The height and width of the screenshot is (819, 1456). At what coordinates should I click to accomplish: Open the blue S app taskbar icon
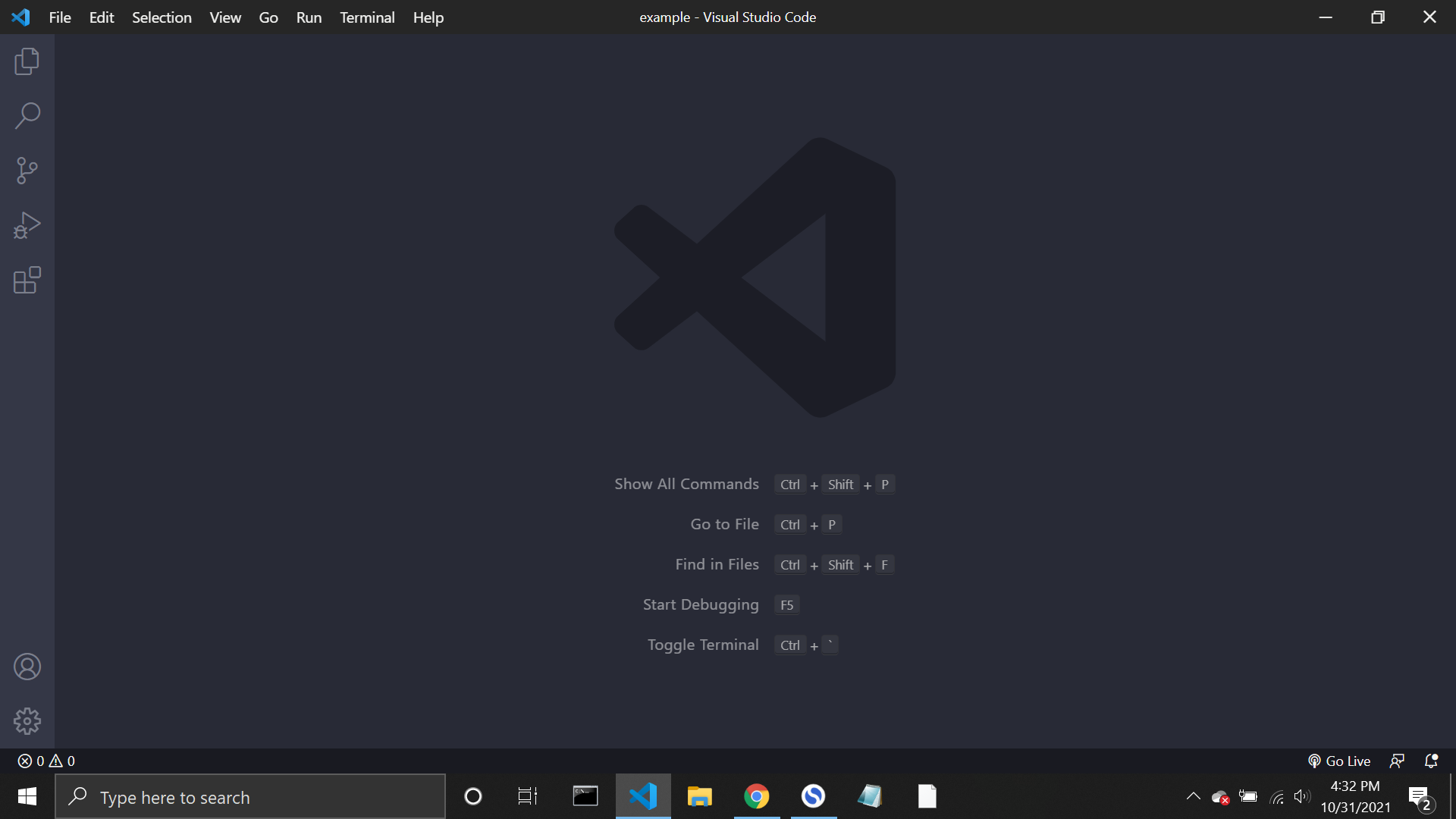tap(813, 796)
